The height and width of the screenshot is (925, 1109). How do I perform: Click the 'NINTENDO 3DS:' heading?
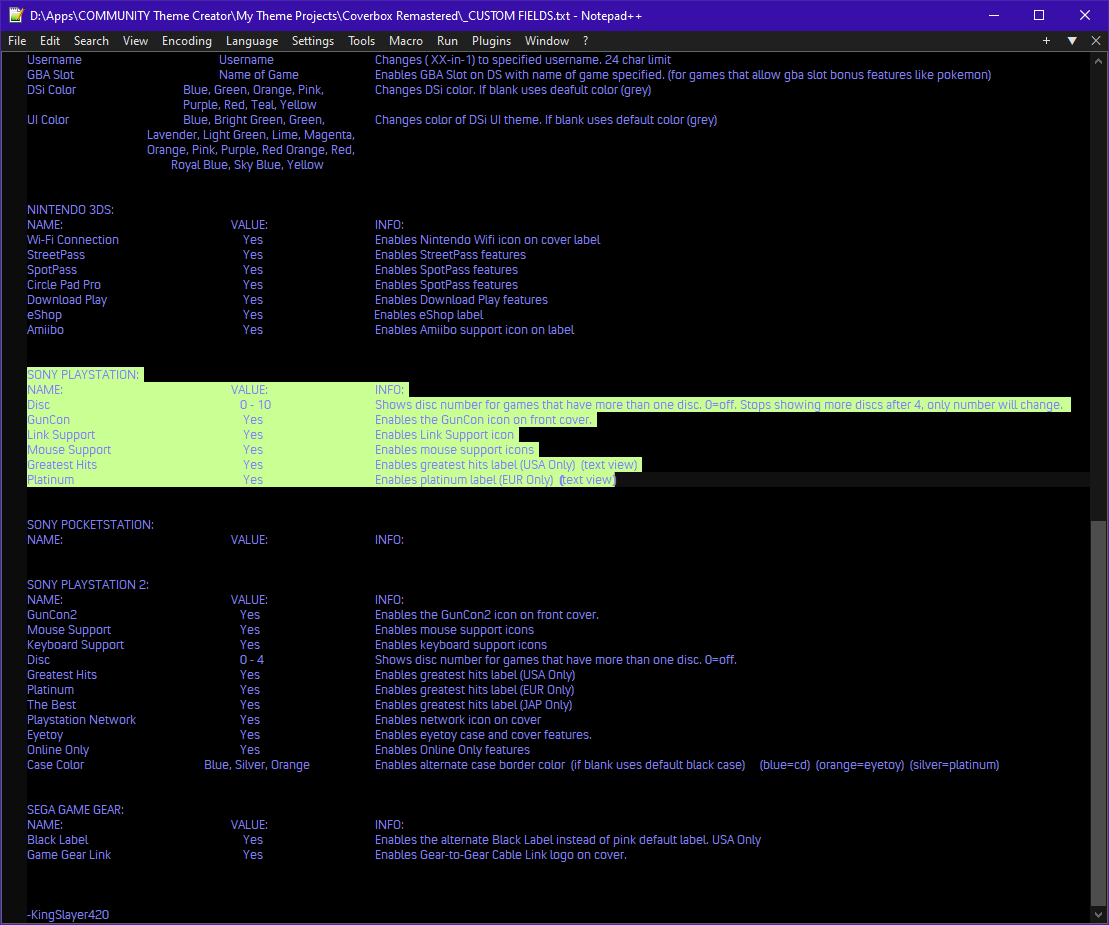70,210
